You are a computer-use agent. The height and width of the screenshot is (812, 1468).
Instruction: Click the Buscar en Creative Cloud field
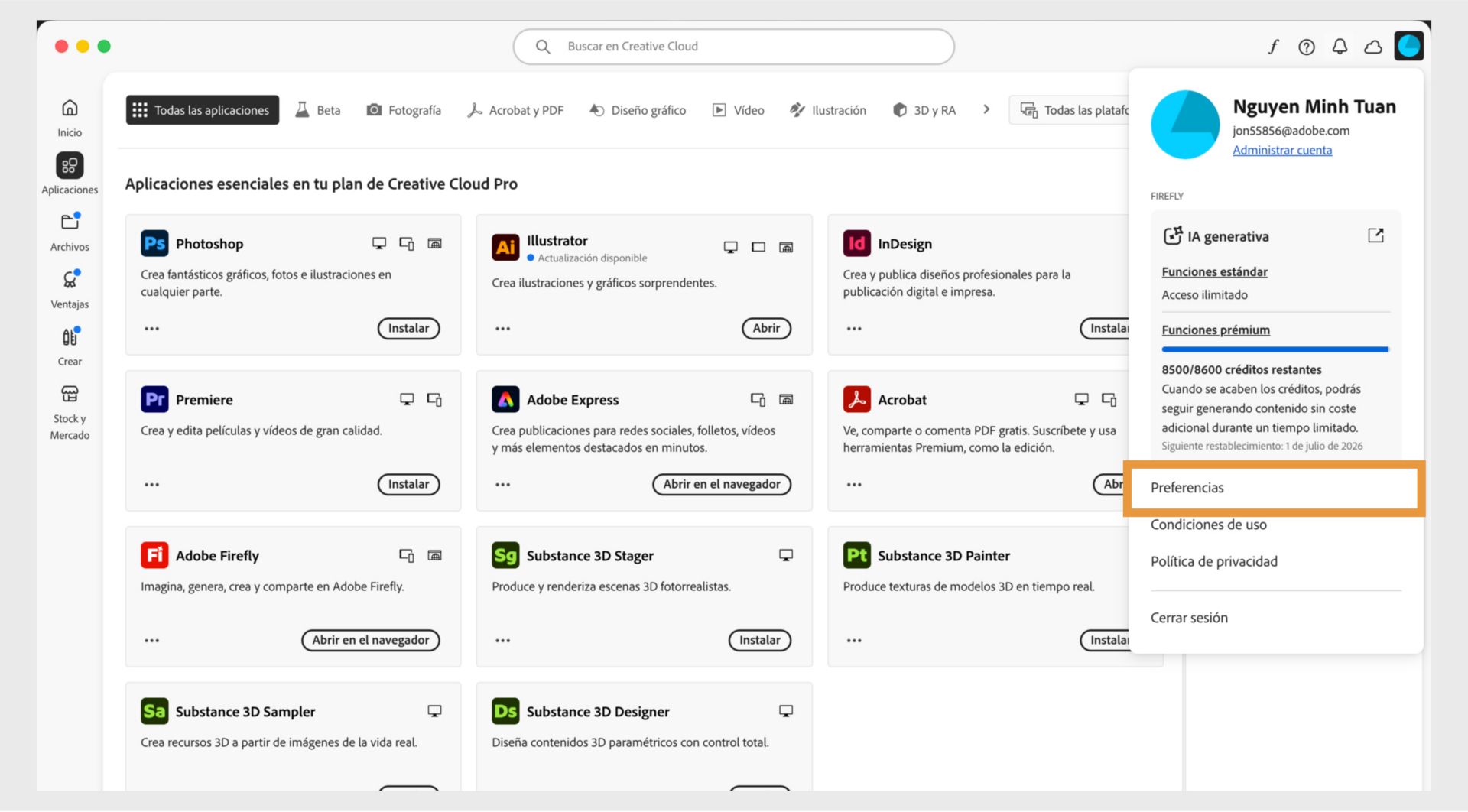click(733, 47)
